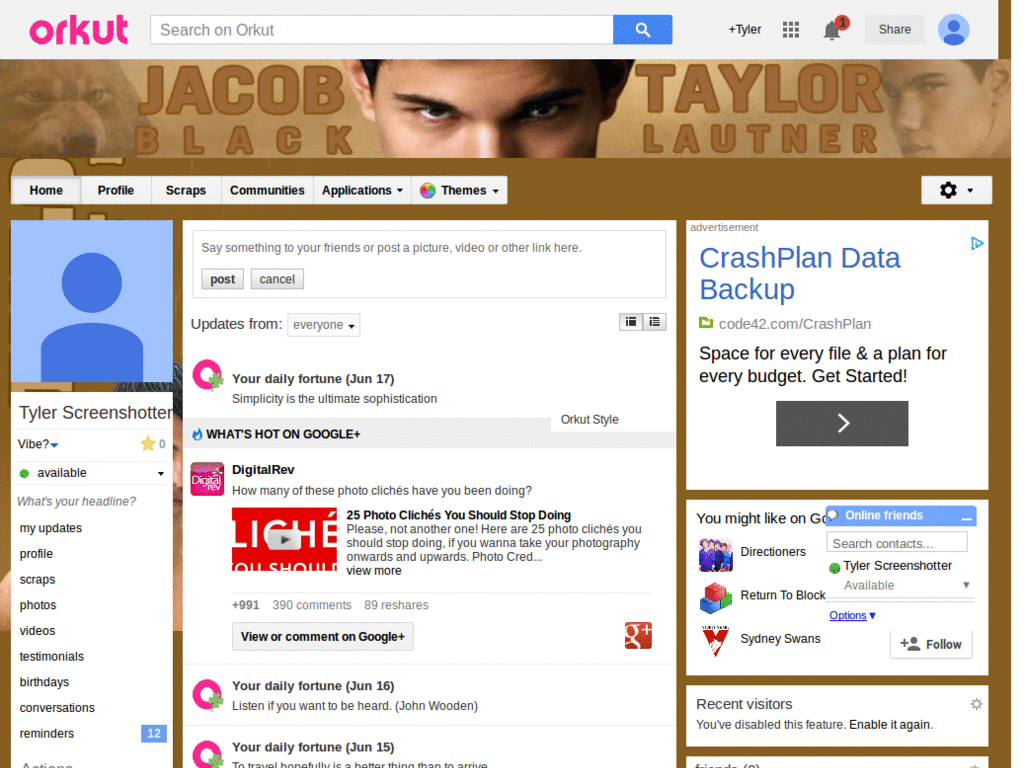Click the Recent visitors gear icon
Image resolution: width=1024 pixels, height=768 pixels.
pyautogui.click(x=976, y=704)
